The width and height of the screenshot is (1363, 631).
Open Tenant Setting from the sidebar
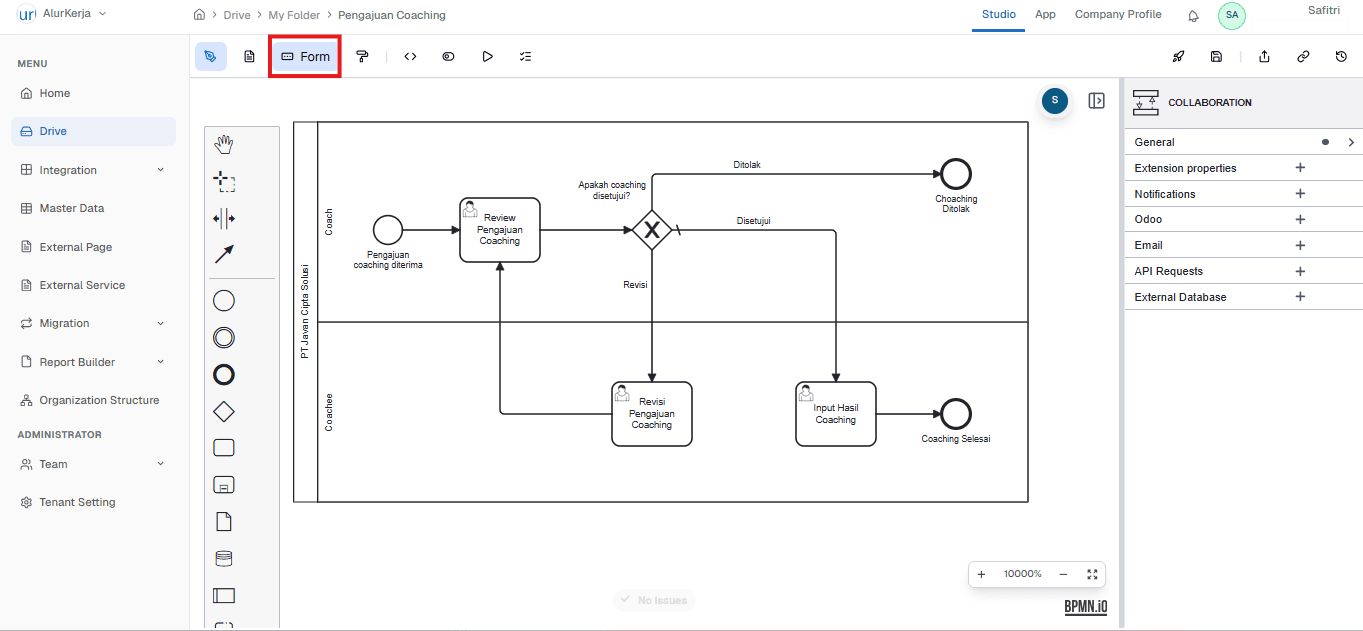[x=76, y=501]
